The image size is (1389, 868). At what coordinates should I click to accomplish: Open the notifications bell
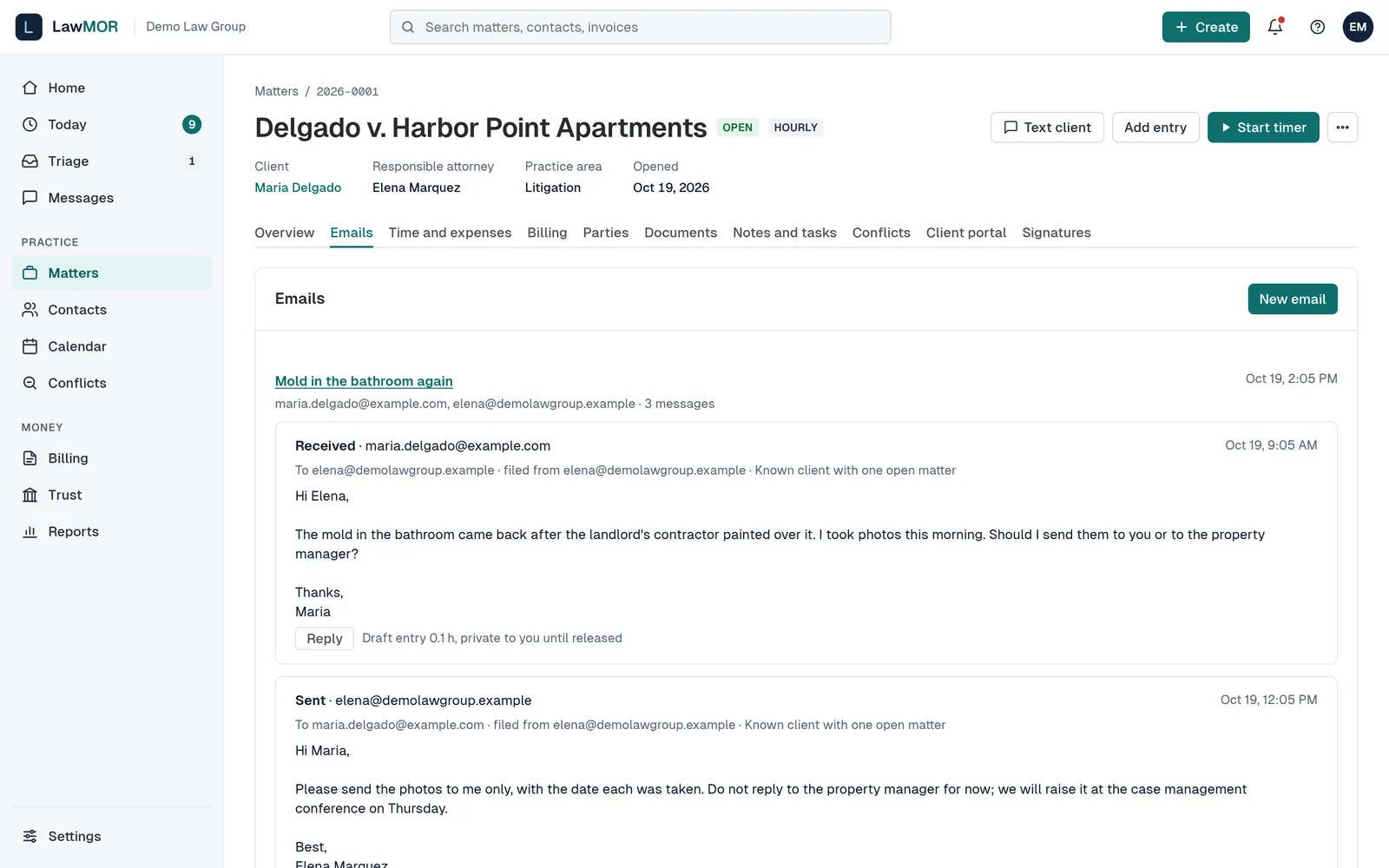(x=1274, y=27)
